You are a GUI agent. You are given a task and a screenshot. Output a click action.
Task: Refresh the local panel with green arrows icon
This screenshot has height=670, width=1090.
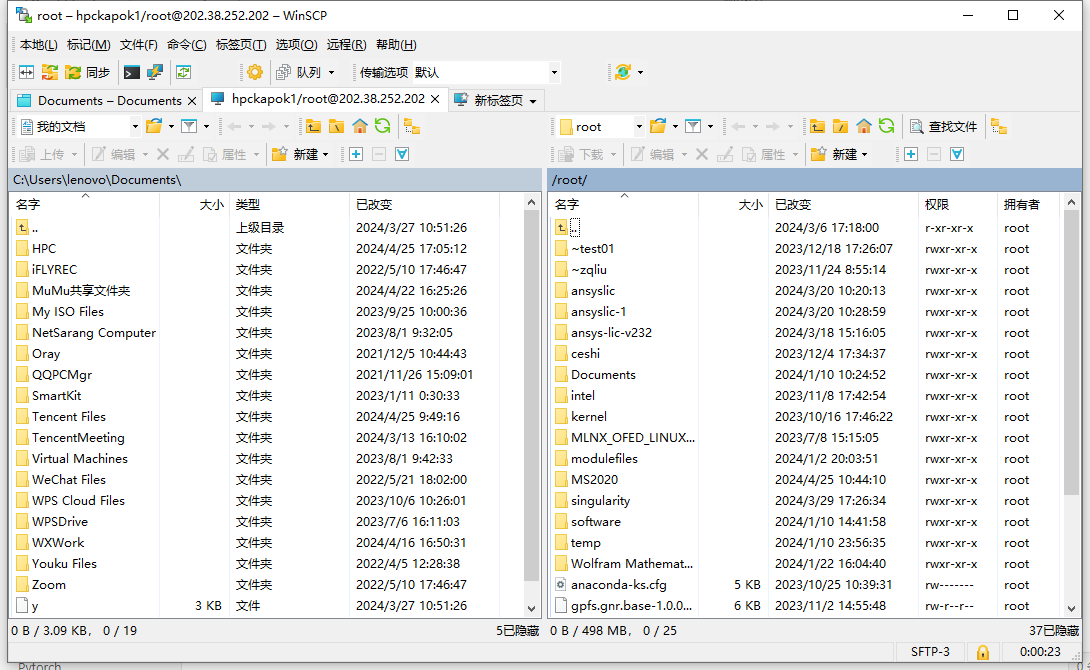(x=382, y=126)
